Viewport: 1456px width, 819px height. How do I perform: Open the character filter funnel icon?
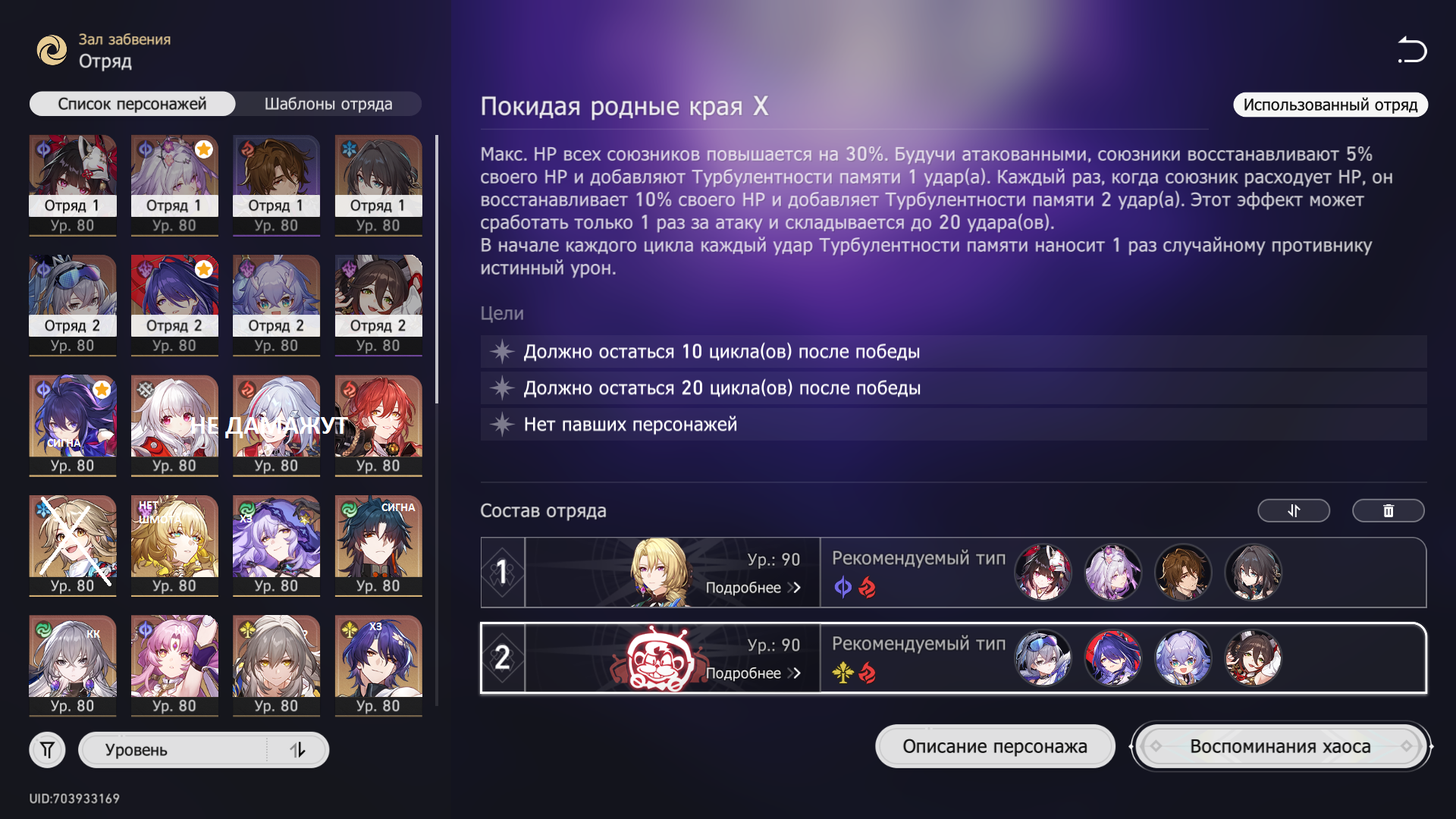click(48, 750)
